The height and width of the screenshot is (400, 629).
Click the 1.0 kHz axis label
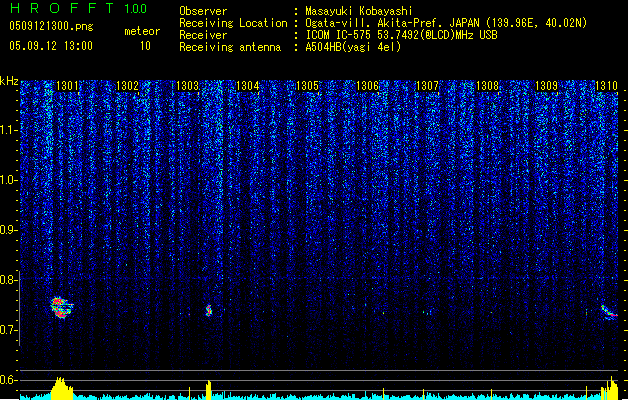(8, 180)
